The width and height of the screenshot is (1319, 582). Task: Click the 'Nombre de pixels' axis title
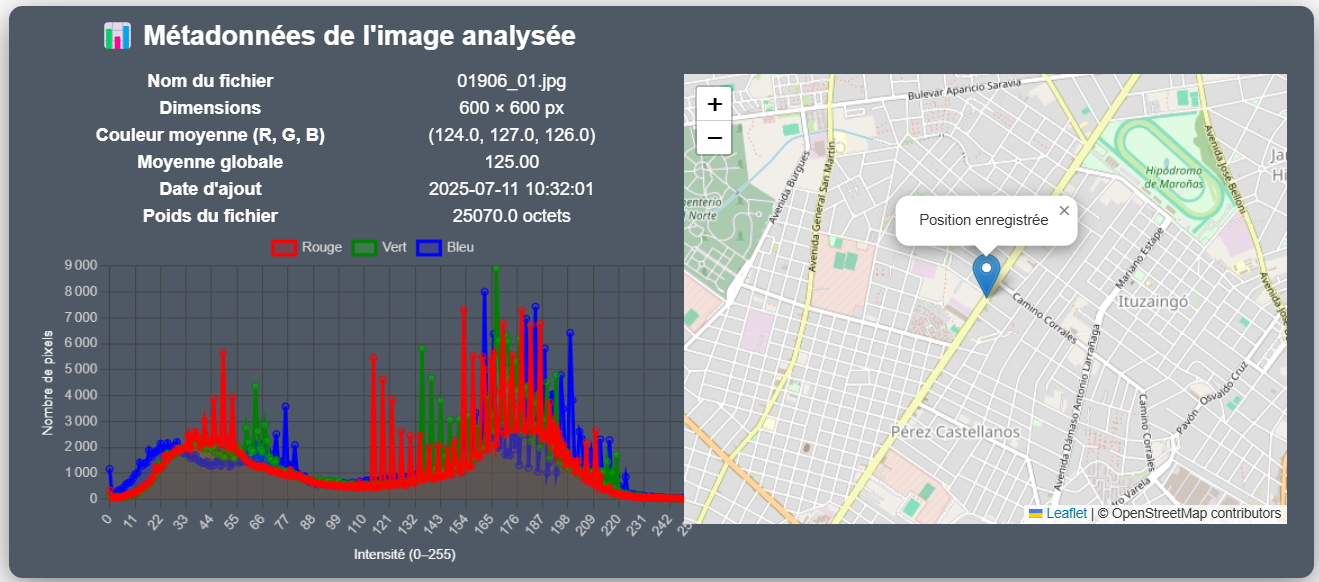tap(47, 382)
